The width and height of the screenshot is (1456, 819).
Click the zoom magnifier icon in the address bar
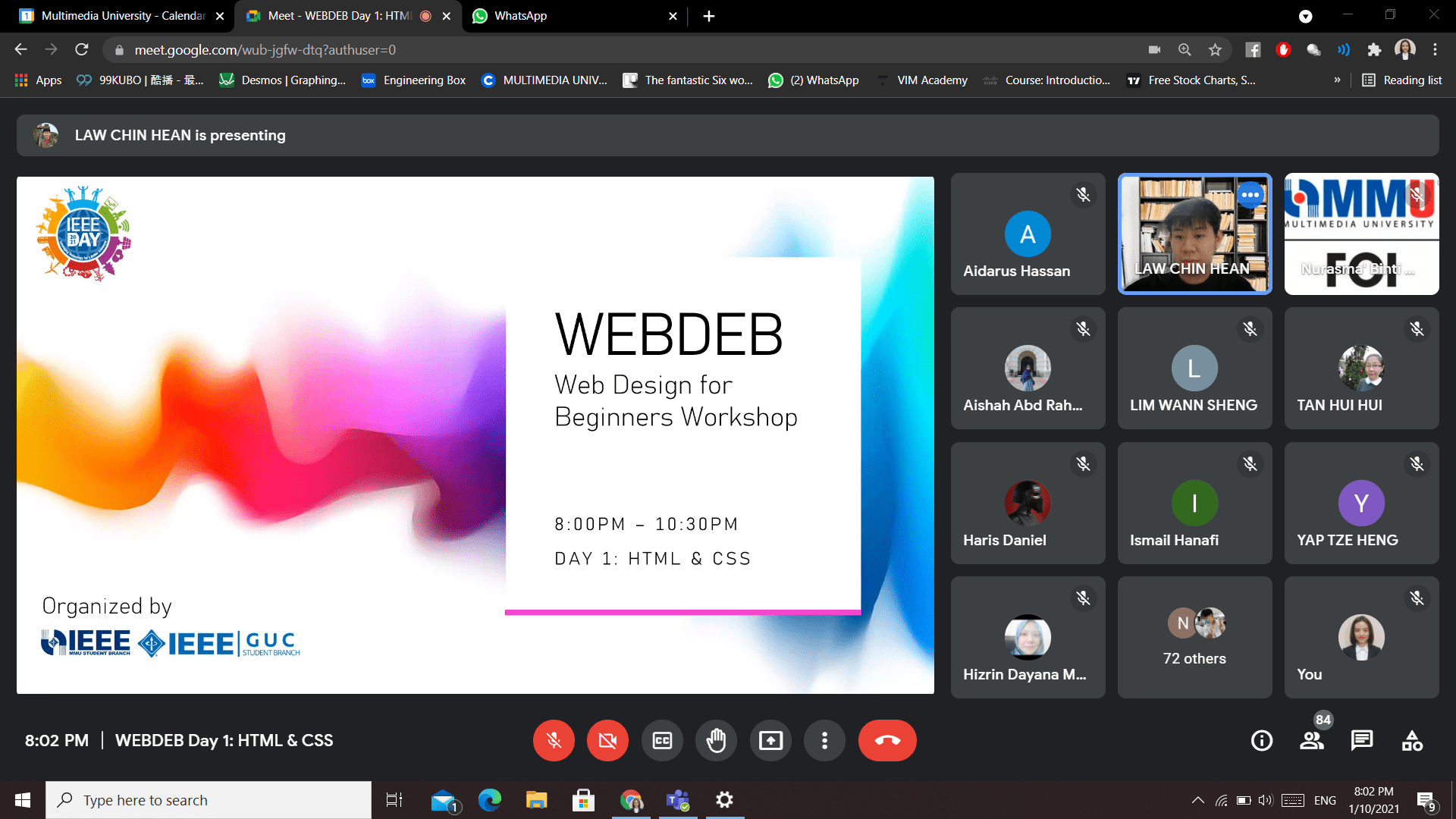1185,49
